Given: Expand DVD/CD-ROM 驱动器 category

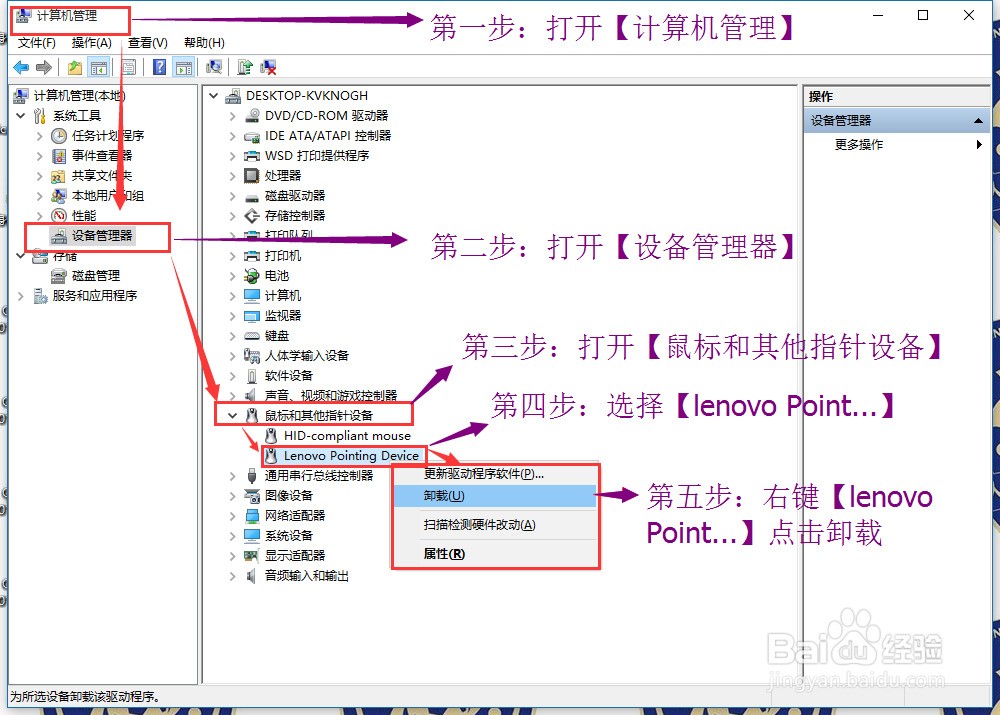Looking at the screenshot, I should (x=233, y=116).
